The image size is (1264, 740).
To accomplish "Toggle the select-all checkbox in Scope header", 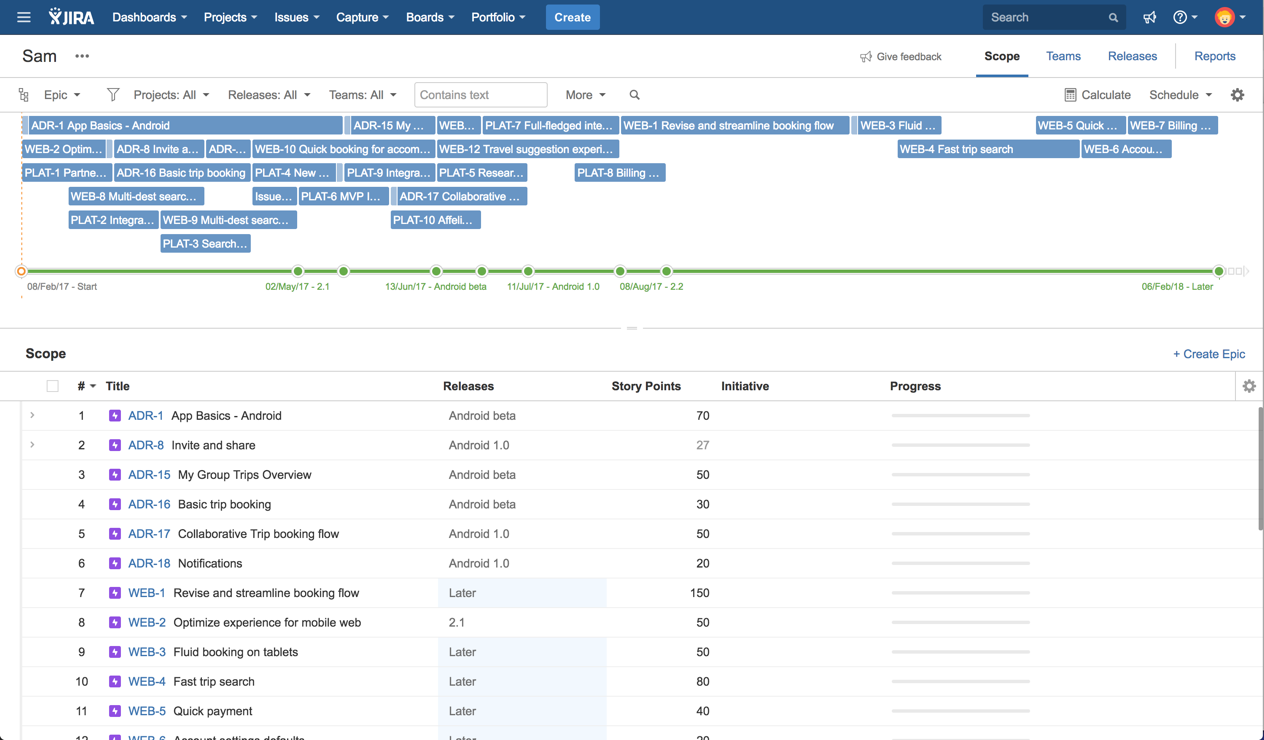I will [53, 386].
